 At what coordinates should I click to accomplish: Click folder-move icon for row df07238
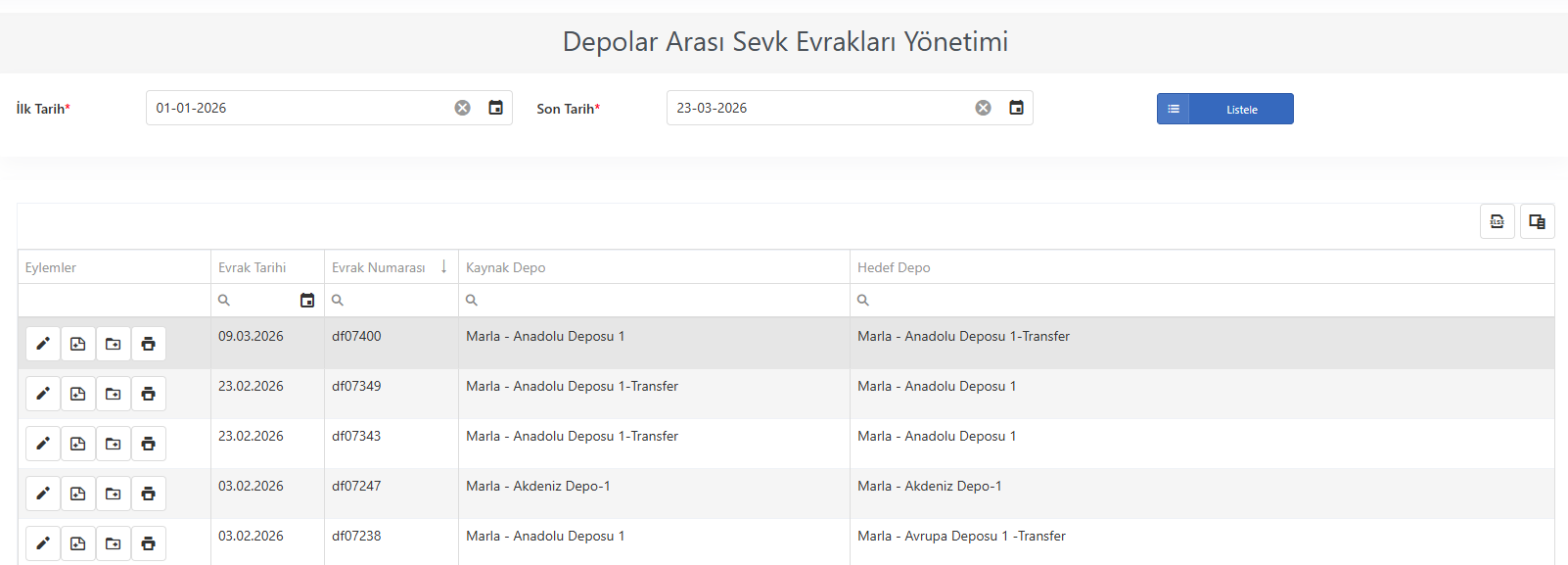point(114,543)
